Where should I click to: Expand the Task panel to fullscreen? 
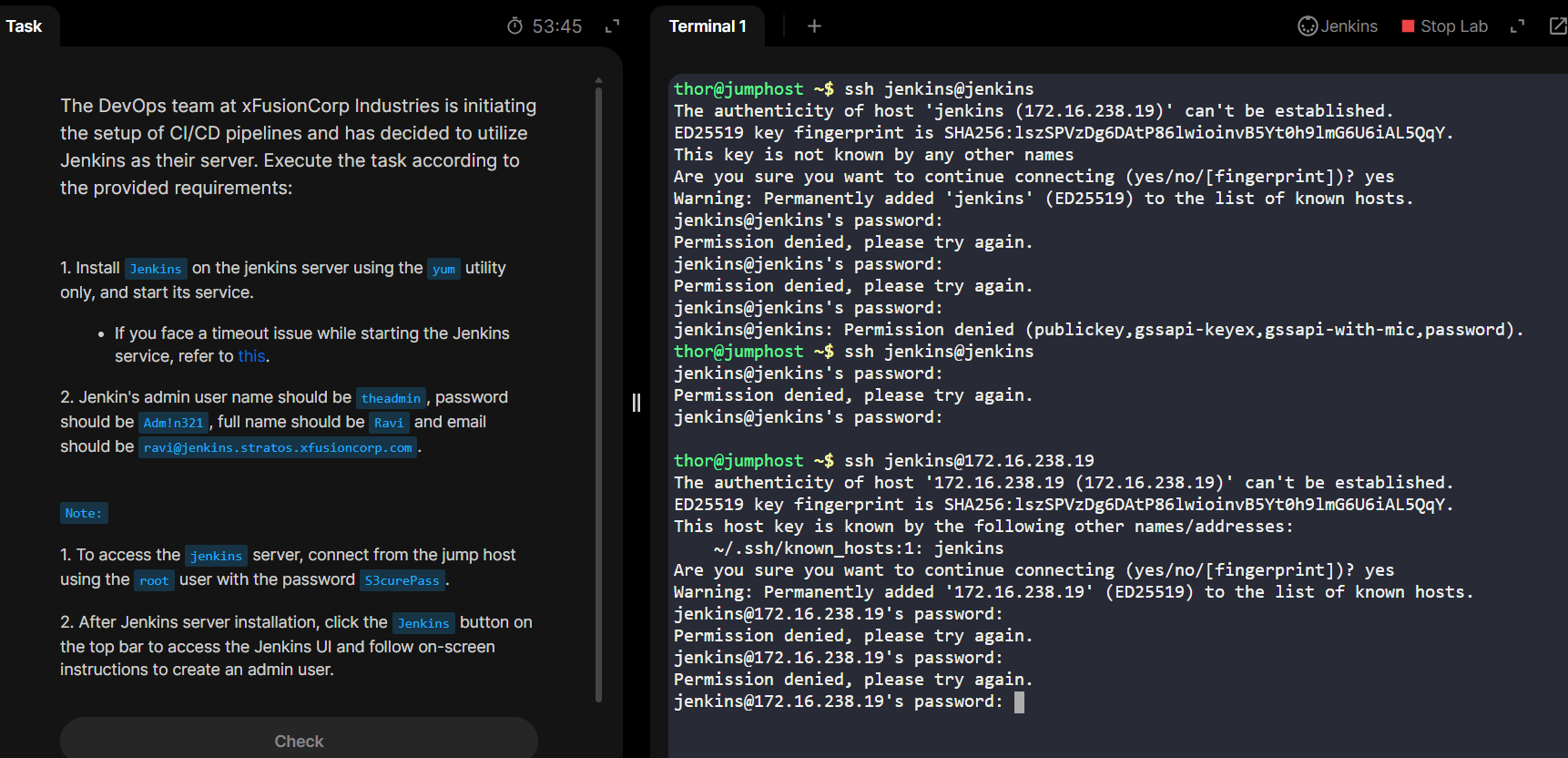point(613,26)
